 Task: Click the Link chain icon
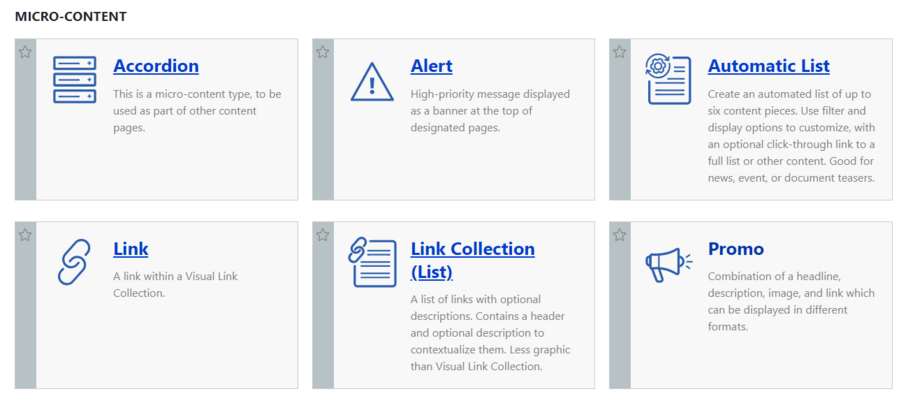click(x=74, y=262)
